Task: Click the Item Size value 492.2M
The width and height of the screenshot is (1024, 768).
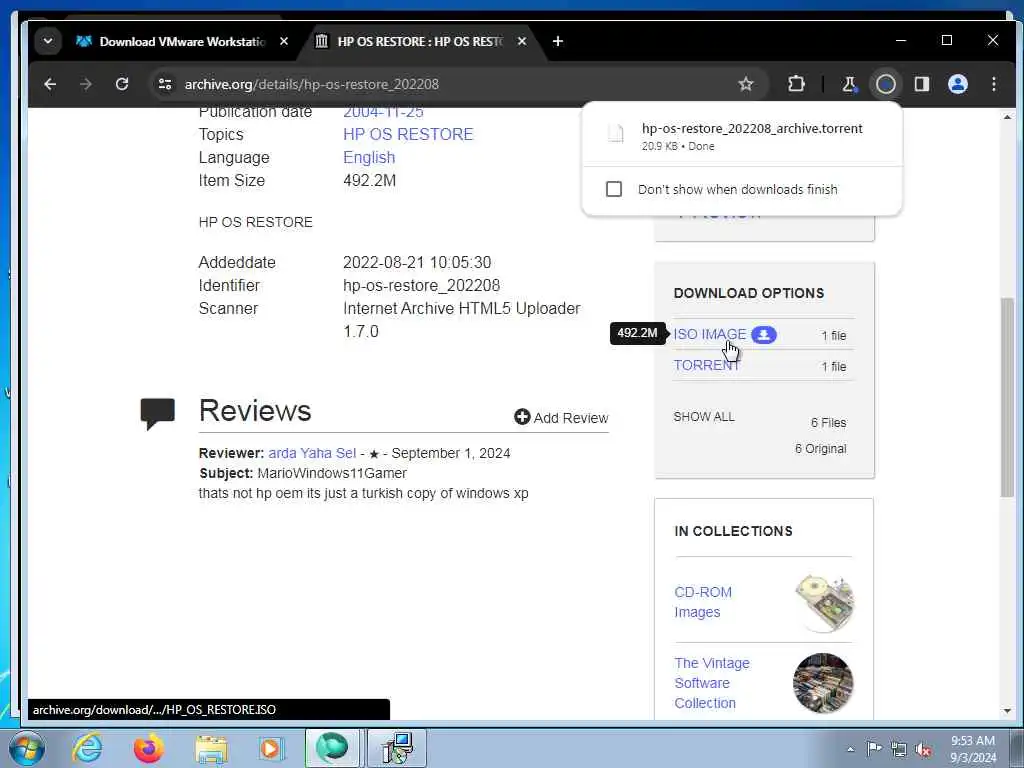Action: 369,181
